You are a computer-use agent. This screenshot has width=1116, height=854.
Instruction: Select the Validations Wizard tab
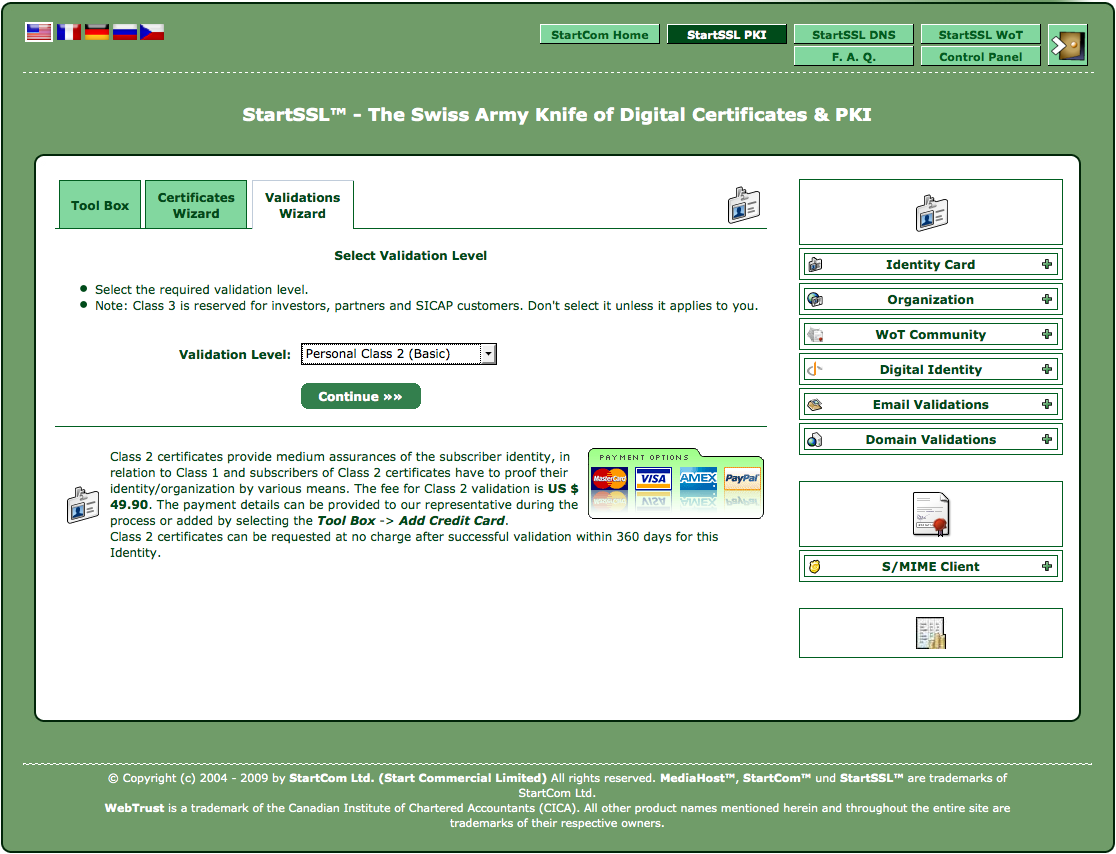click(x=302, y=205)
